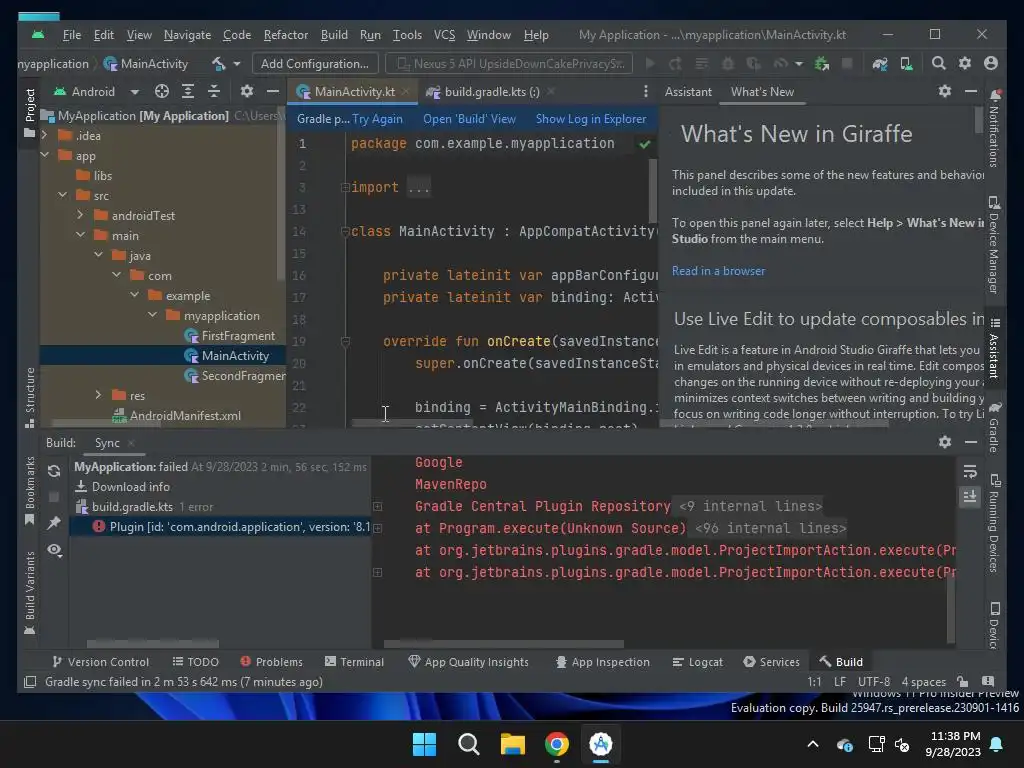Open Assistant panel settings gear
1024x768 pixels.
pyautogui.click(x=944, y=91)
